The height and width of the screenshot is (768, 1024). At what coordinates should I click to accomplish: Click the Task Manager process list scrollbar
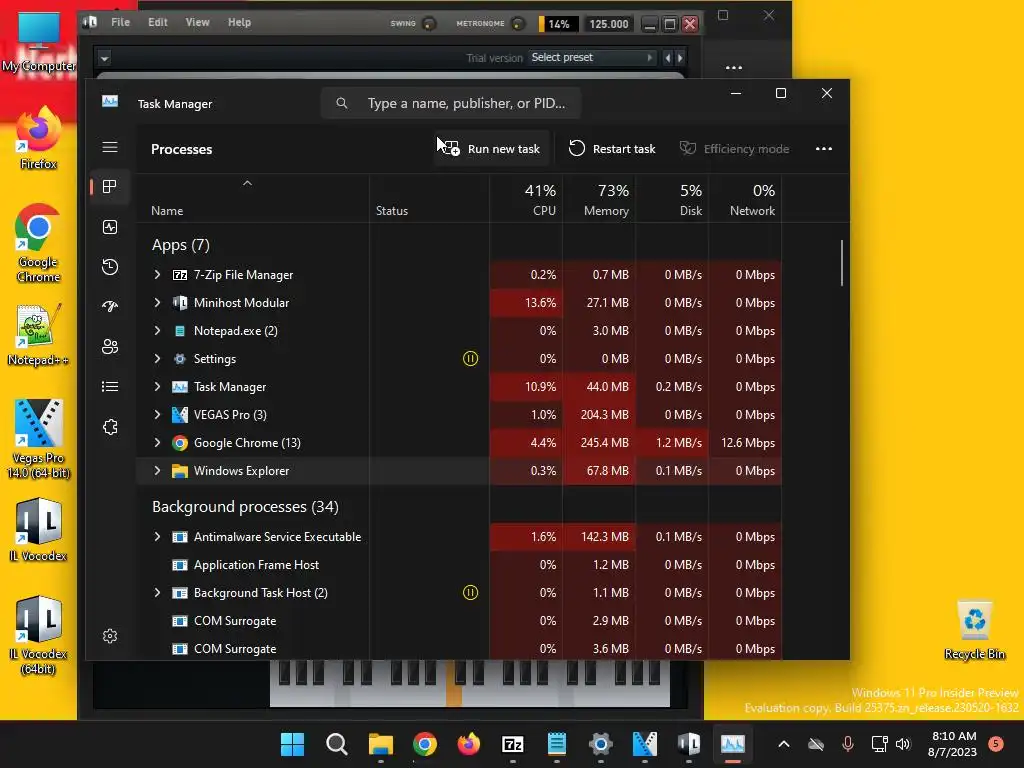[x=842, y=263]
